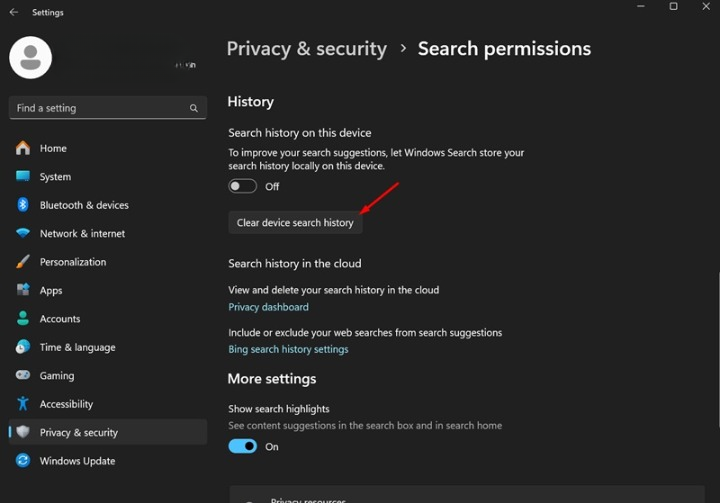Open Windows Update page
The width and height of the screenshot is (720, 503).
107,460
